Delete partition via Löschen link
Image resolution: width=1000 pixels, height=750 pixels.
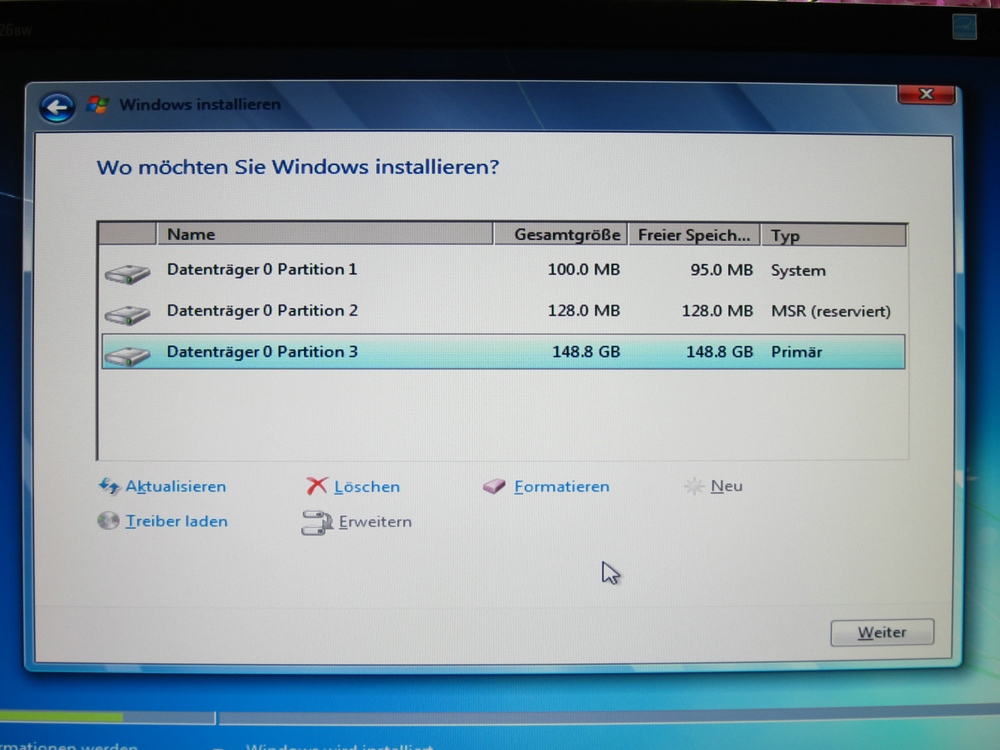tap(367, 487)
